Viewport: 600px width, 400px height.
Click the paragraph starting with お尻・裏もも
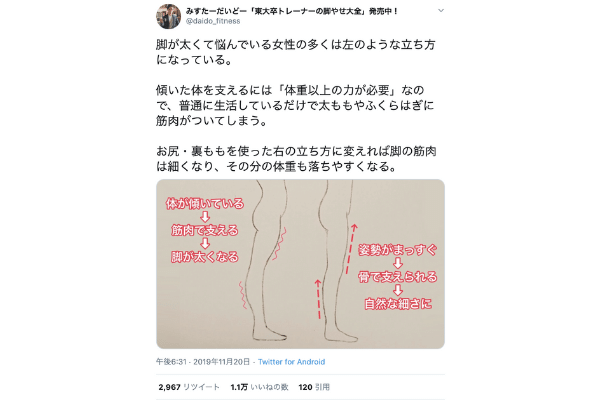click(x=296, y=158)
